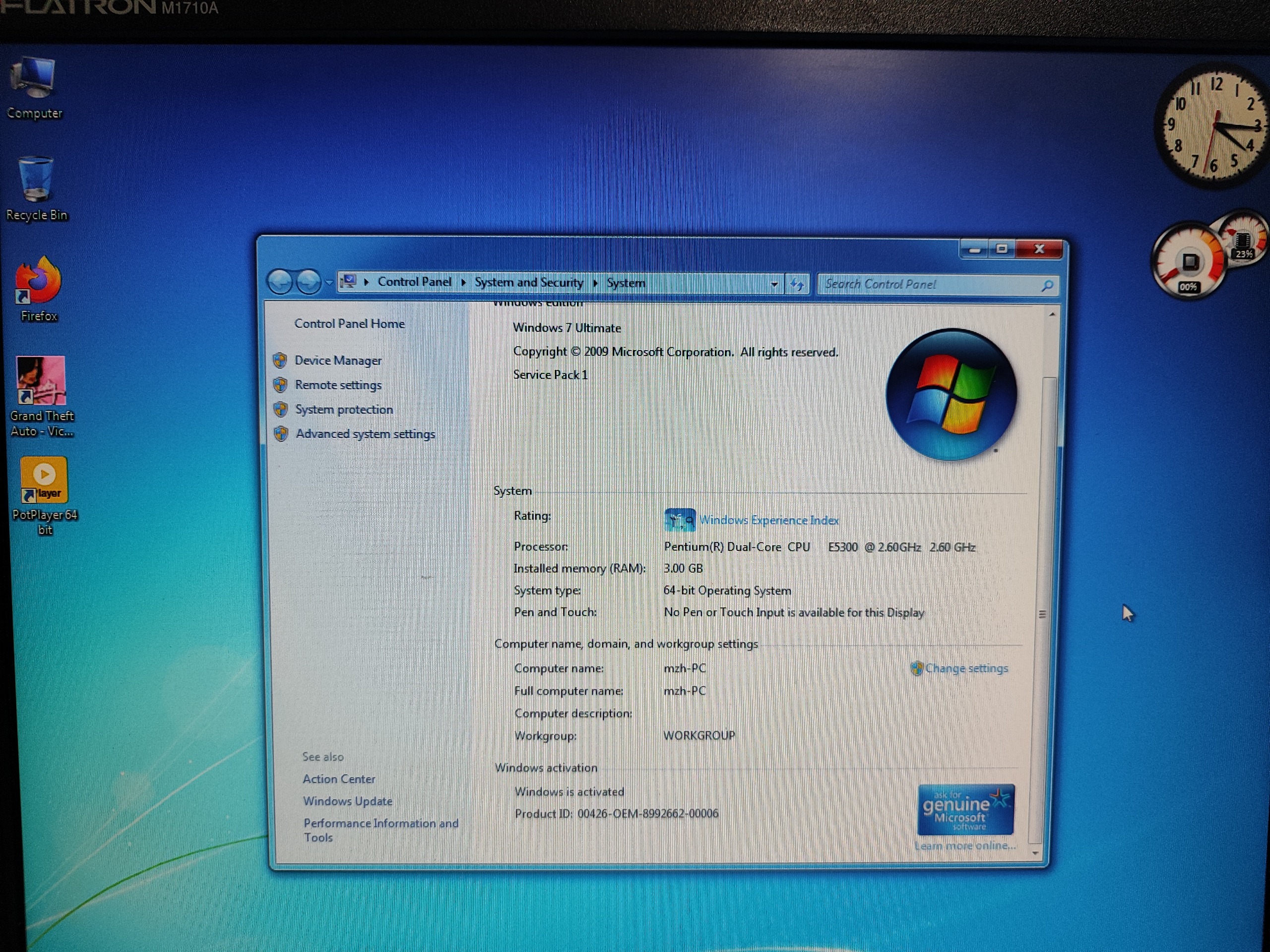Image resolution: width=1270 pixels, height=952 pixels.
Task: Open Performance Information and Tools link
Action: coord(381,831)
